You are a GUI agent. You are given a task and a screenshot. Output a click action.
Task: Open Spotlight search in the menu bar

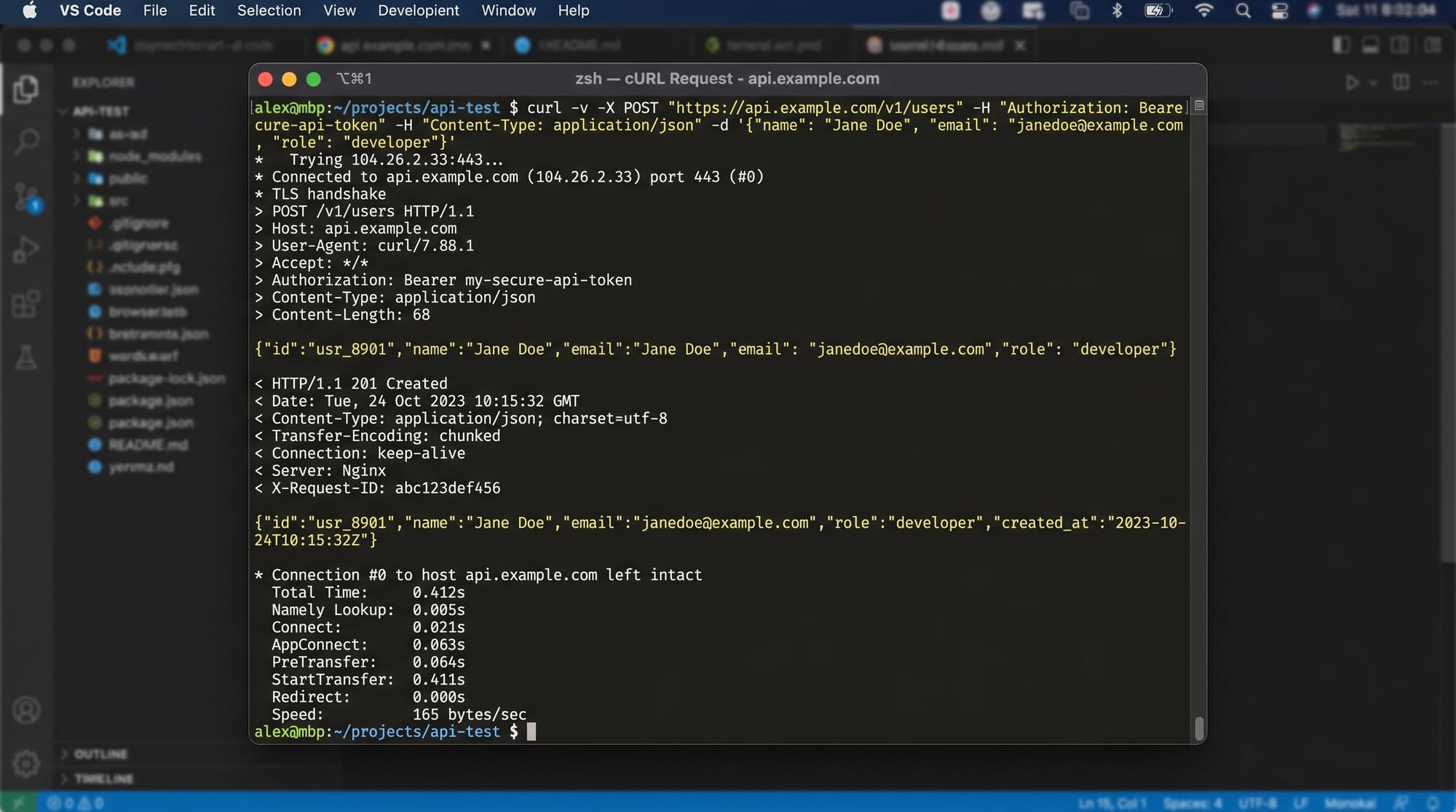tap(1243, 11)
